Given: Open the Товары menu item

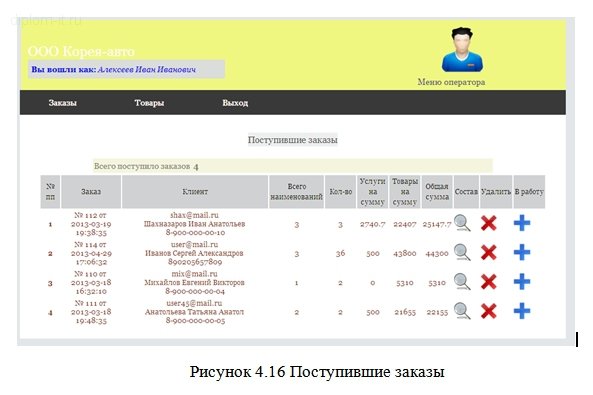Looking at the screenshot, I should (149, 103).
